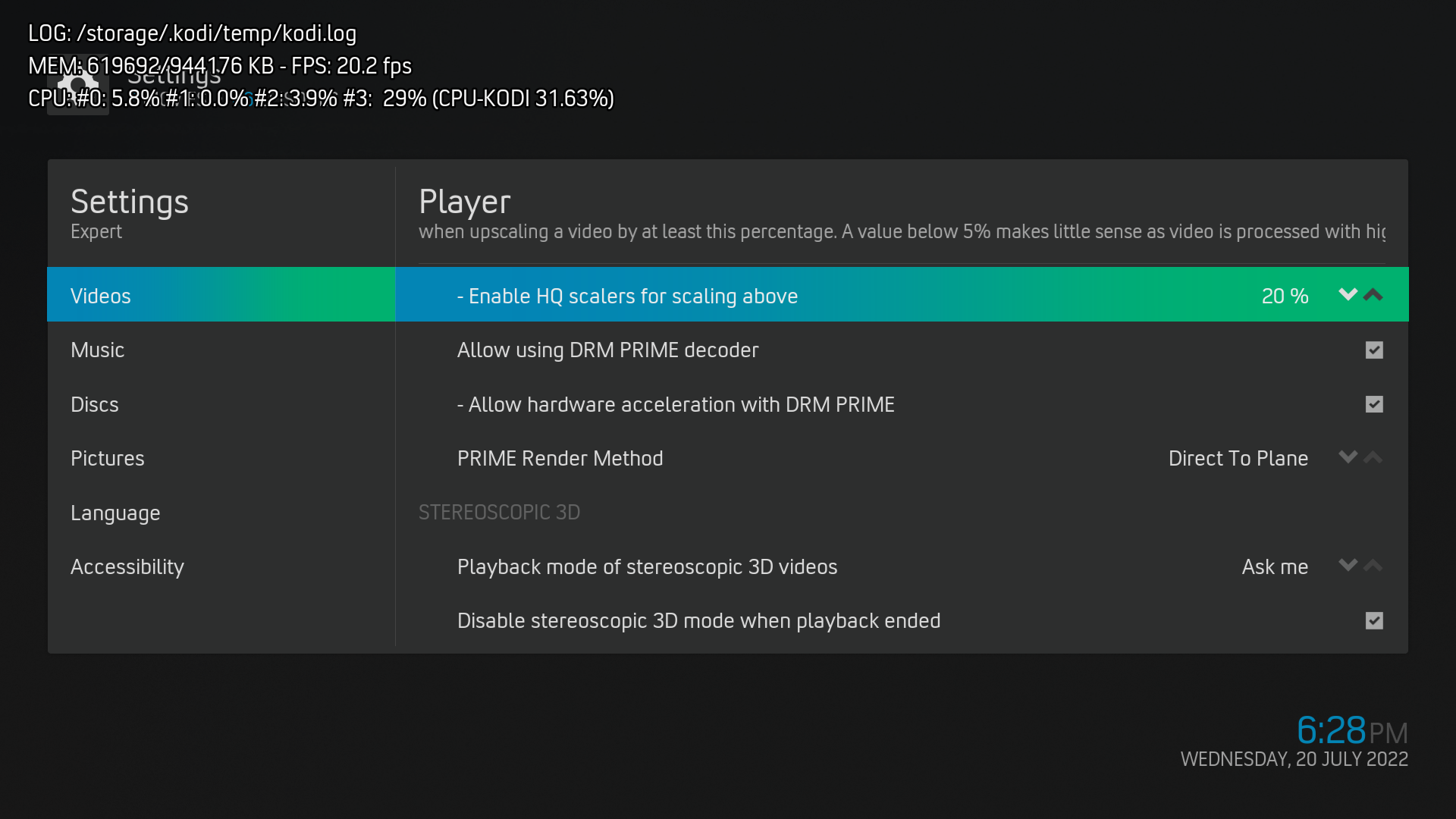This screenshot has height=819, width=1456.
Task: Uncheck hardware acceleration with DRM PRIME
Action: click(x=1374, y=405)
